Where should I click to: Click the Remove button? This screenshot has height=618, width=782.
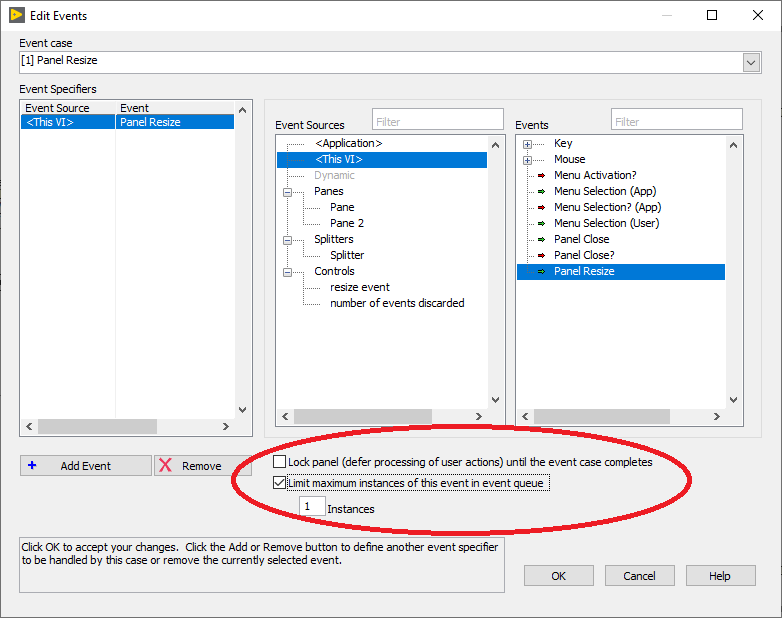click(202, 465)
